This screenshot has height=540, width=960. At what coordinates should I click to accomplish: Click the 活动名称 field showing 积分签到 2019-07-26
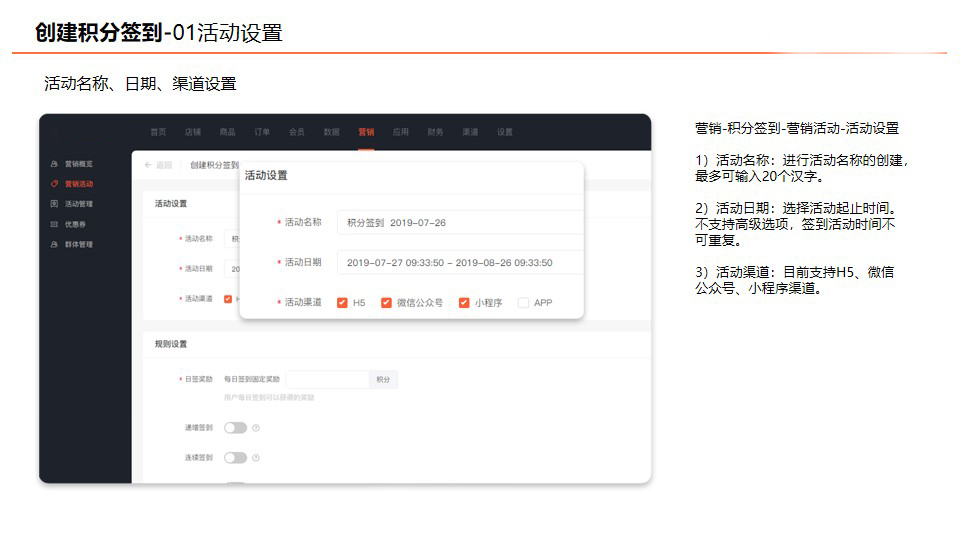click(x=460, y=222)
